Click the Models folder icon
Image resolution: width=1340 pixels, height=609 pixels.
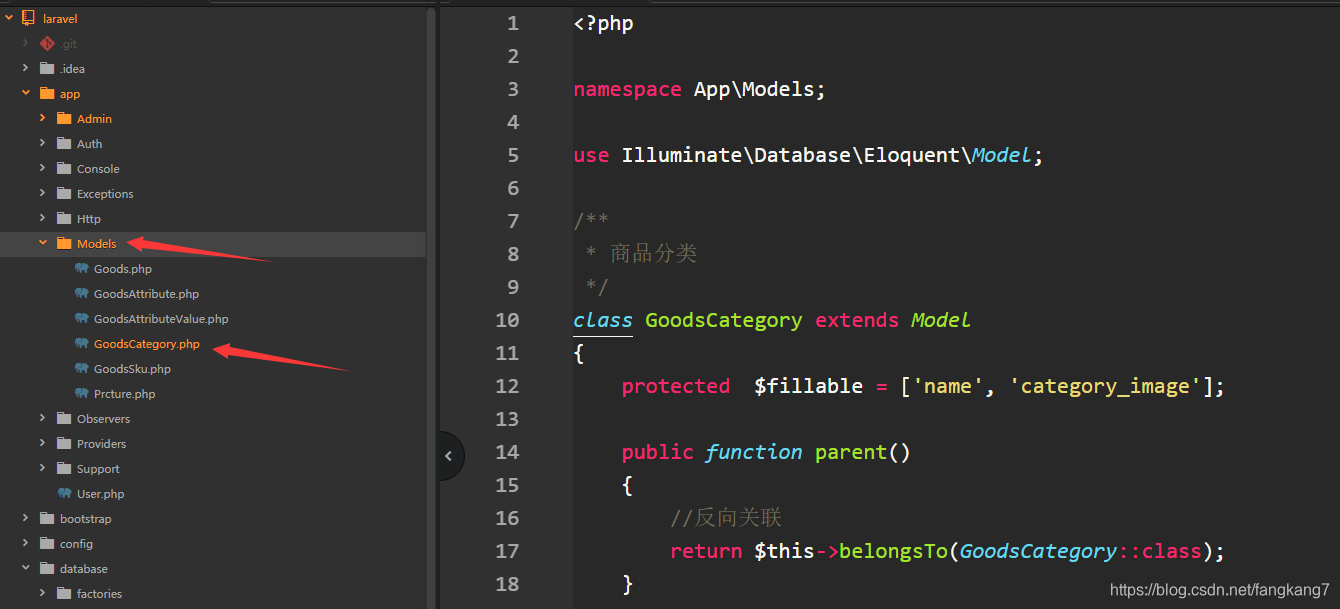(x=64, y=244)
